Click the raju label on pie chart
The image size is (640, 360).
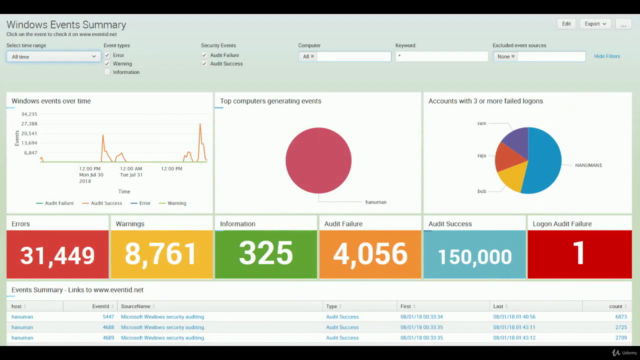pyautogui.click(x=482, y=156)
